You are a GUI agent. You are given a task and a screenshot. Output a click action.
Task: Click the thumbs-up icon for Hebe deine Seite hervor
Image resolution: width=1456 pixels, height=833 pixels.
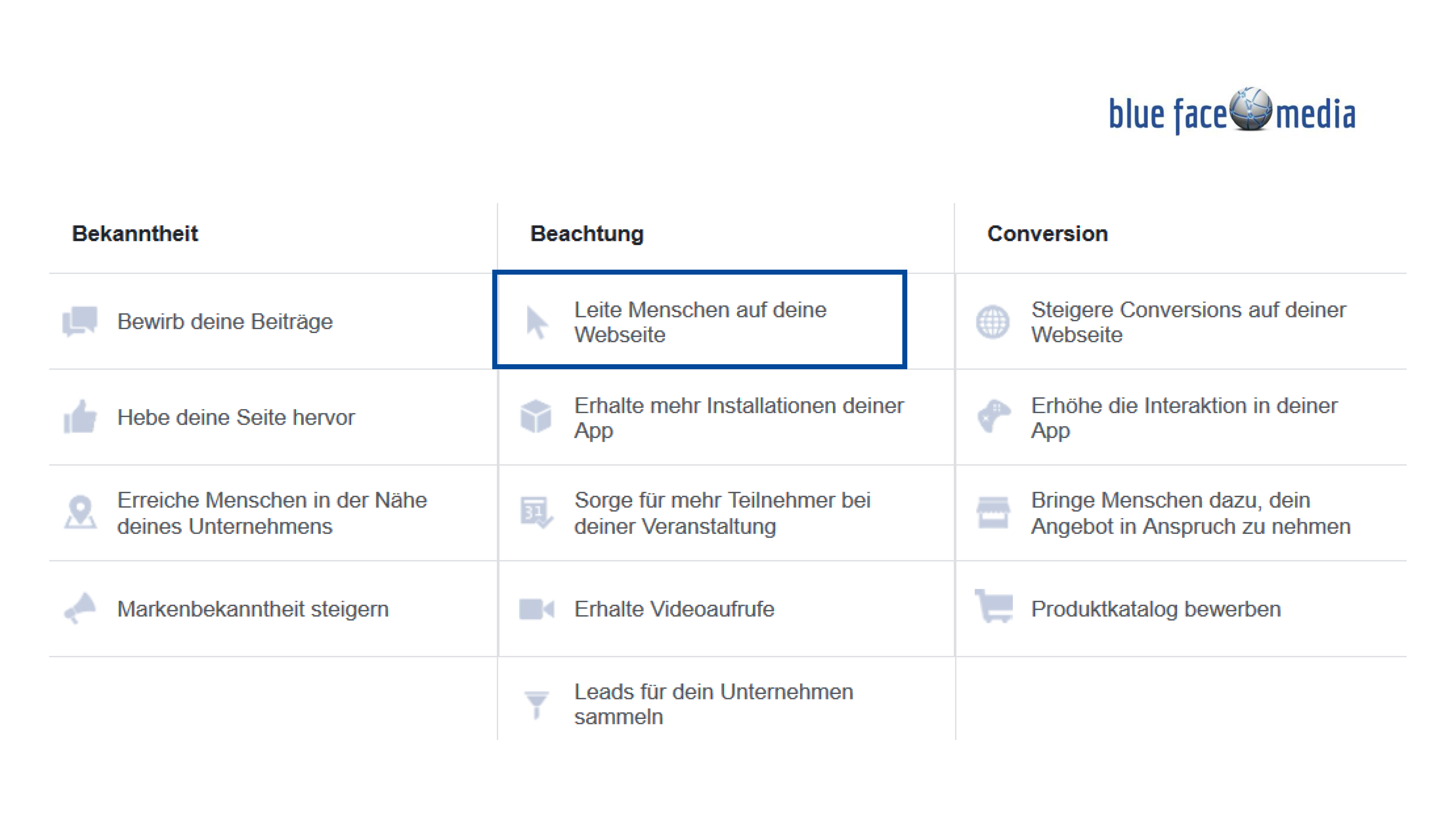[80, 416]
